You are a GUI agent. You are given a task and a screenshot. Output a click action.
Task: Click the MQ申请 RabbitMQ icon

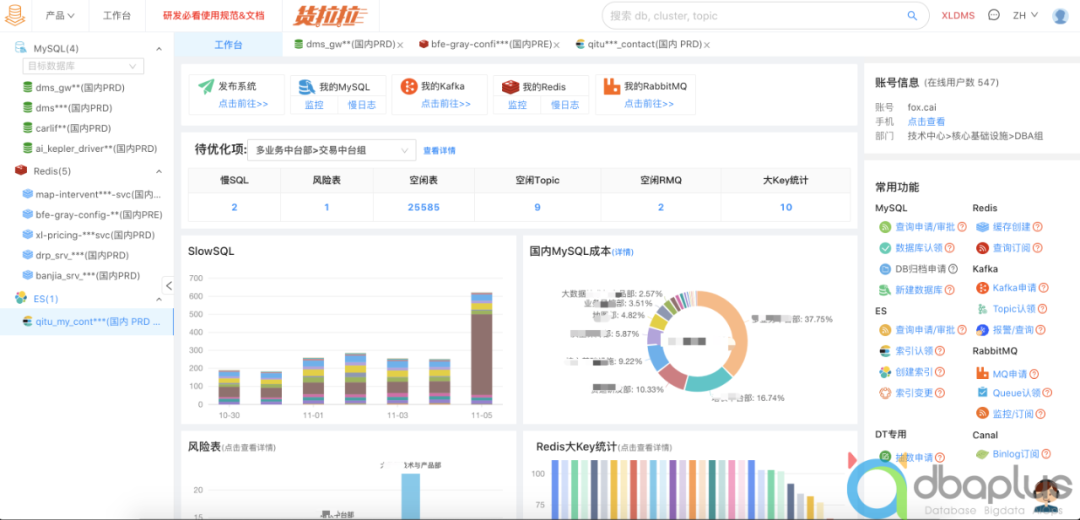pos(982,374)
